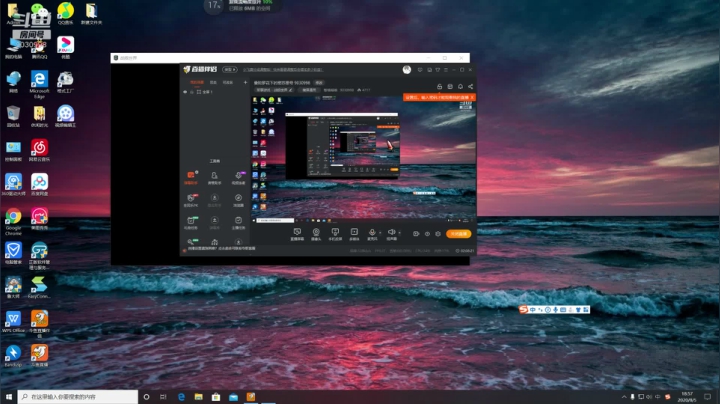Toggle the eye icon of the fullscreen source
This screenshot has height=404, width=720.
coord(185,92)
